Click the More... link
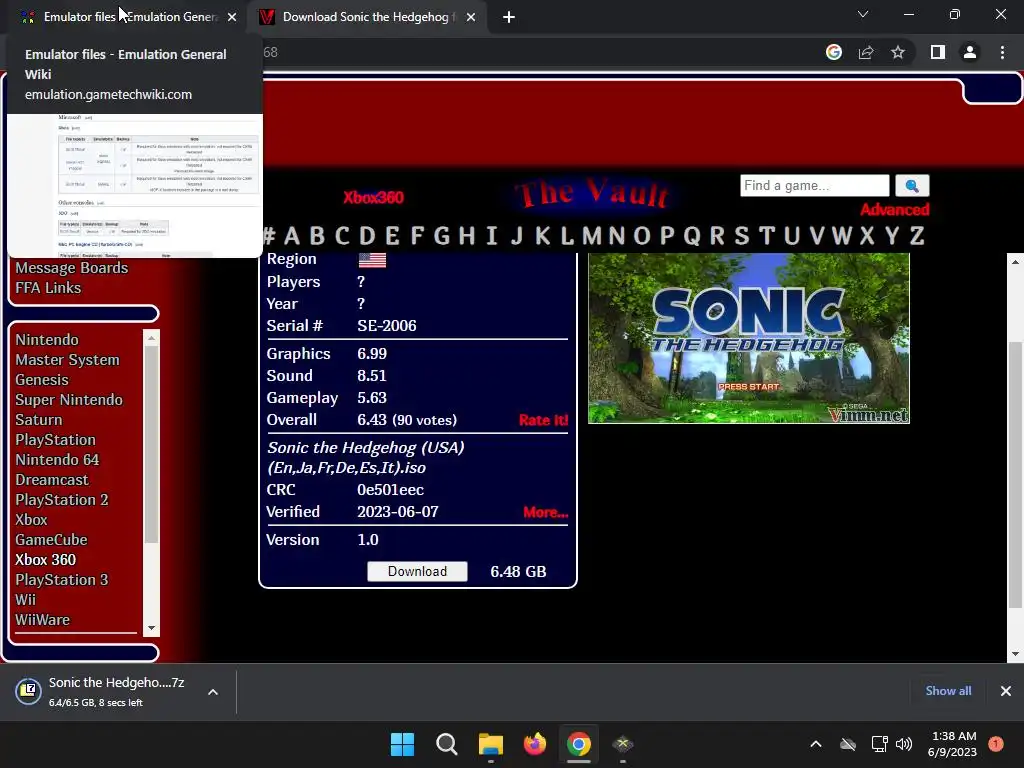Image resolution: width=1024 pixels, height=768 pixels. 545,512
